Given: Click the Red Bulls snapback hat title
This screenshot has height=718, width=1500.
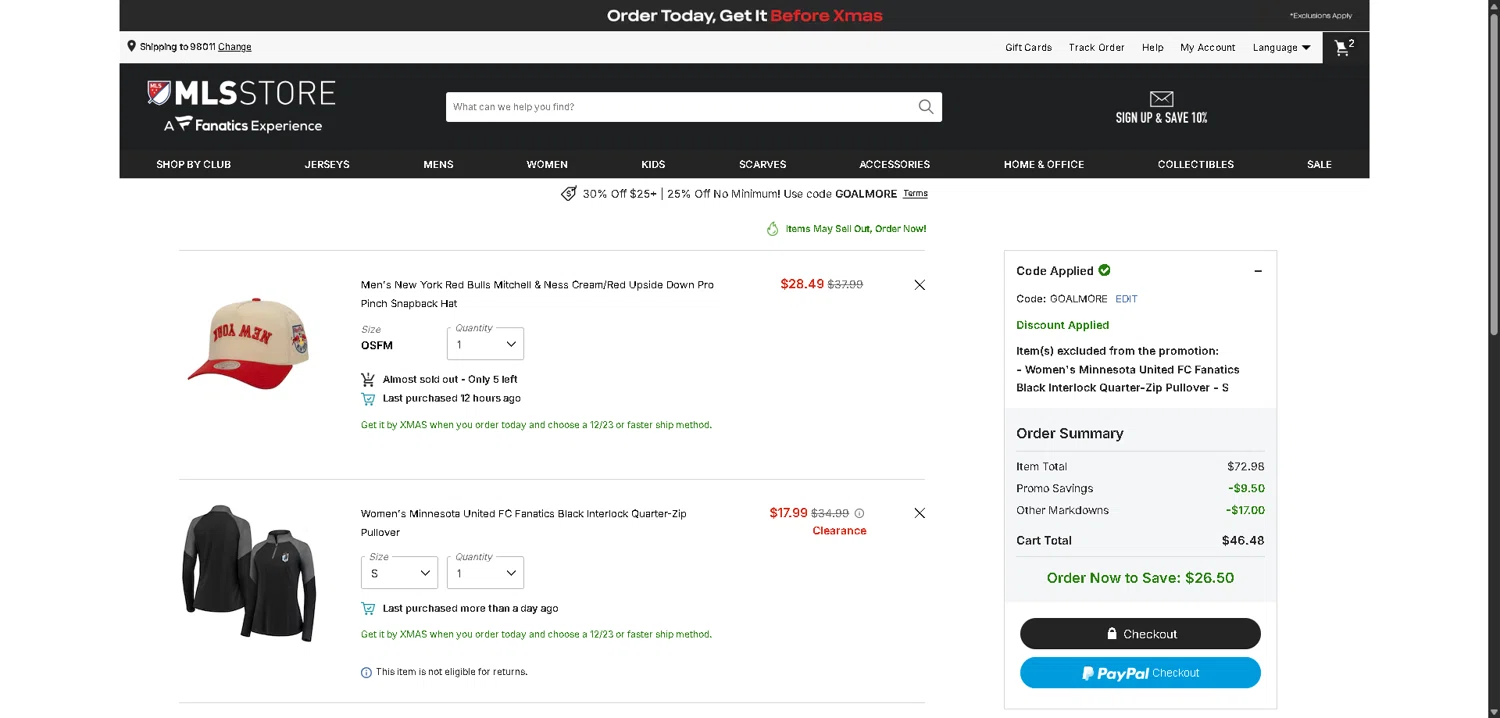Looking at the screenshot, I should point(538,294).
